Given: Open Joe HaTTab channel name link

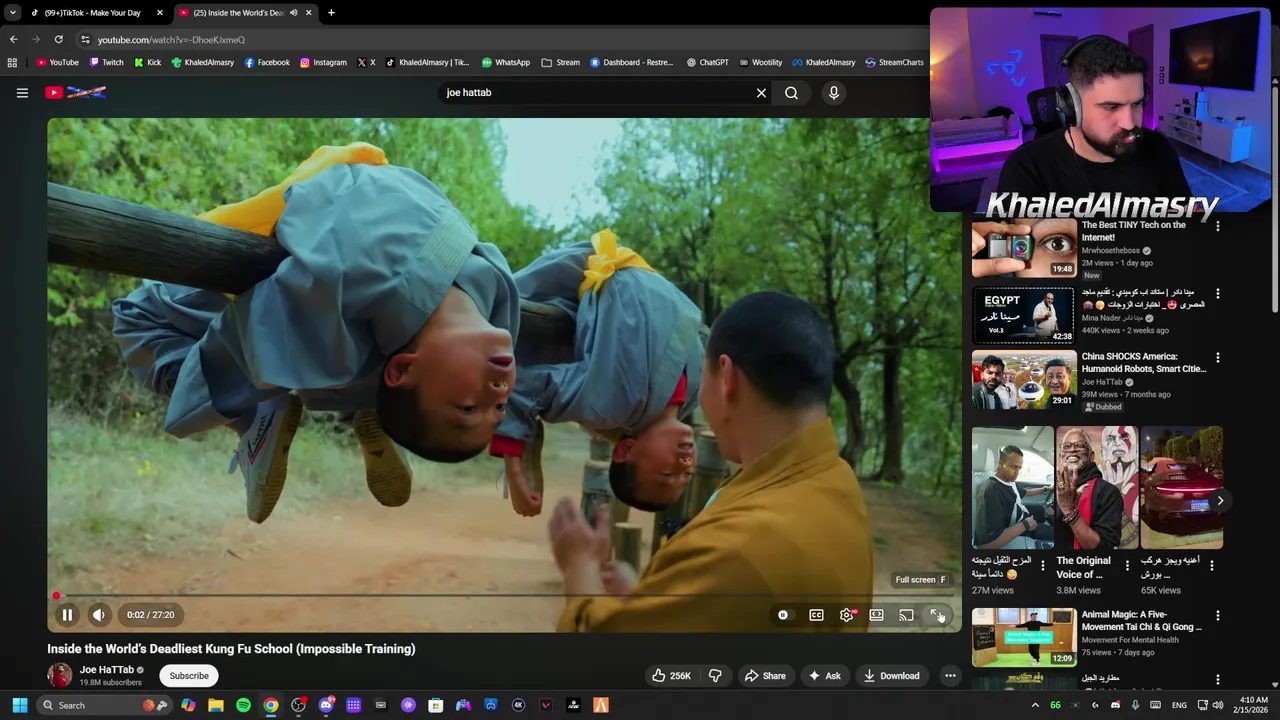Looking at the screenshot, I should coord(107,670).
